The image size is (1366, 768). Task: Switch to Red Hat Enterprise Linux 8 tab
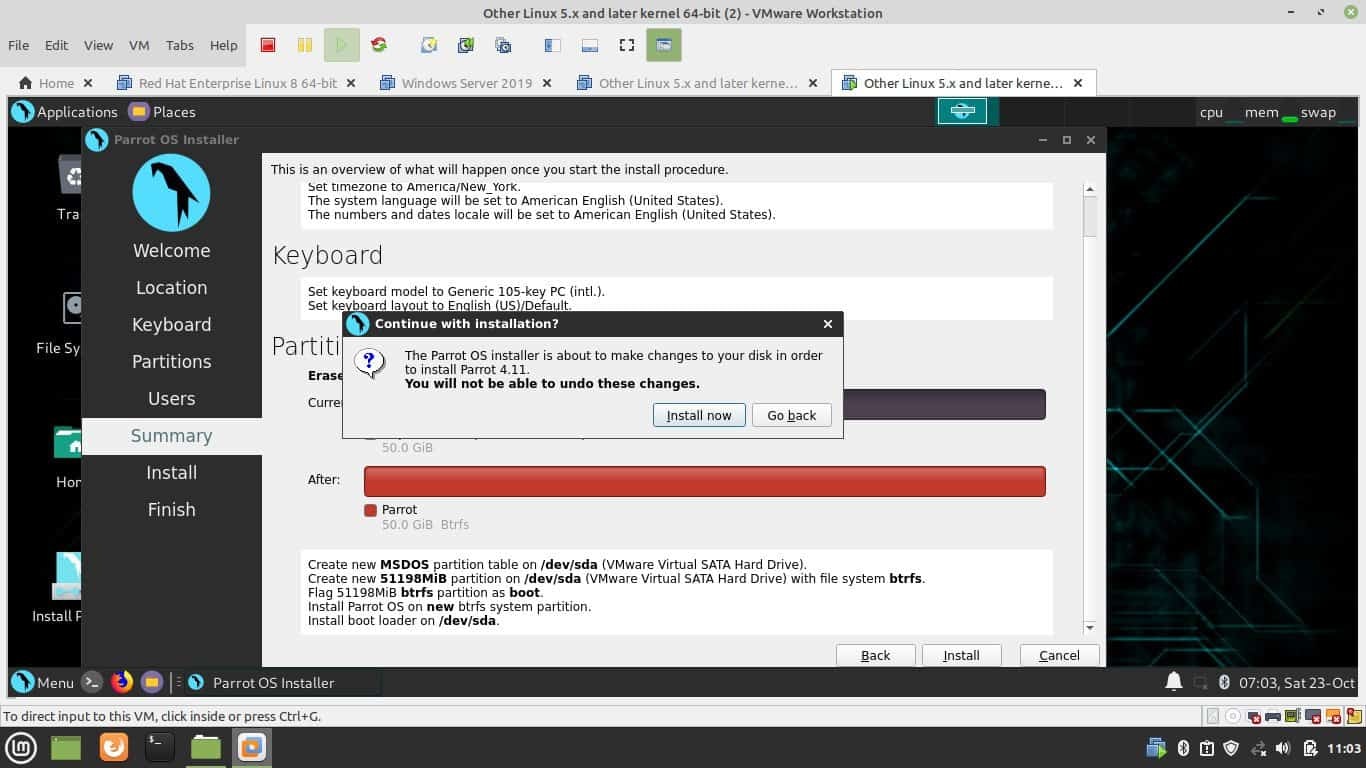click(x=228, y=83)
